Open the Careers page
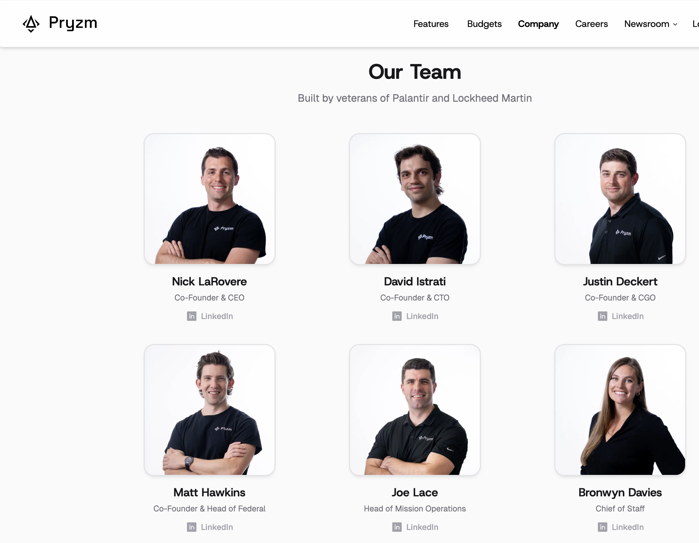The width and height of the screenshot is (699, 543). coord(591,24)
